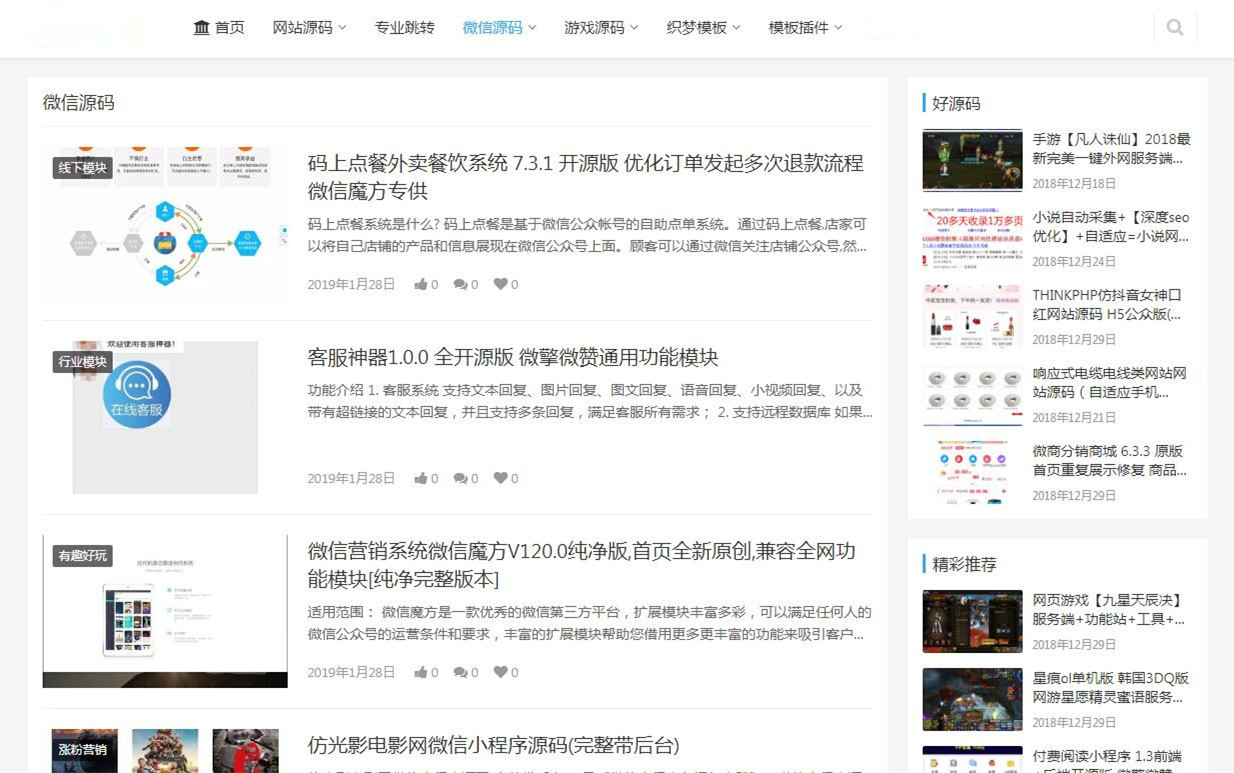Screen dimensions: 1234x773
Task: Click the 涨粉营销 category tag
Action: [x=82, y=750]
